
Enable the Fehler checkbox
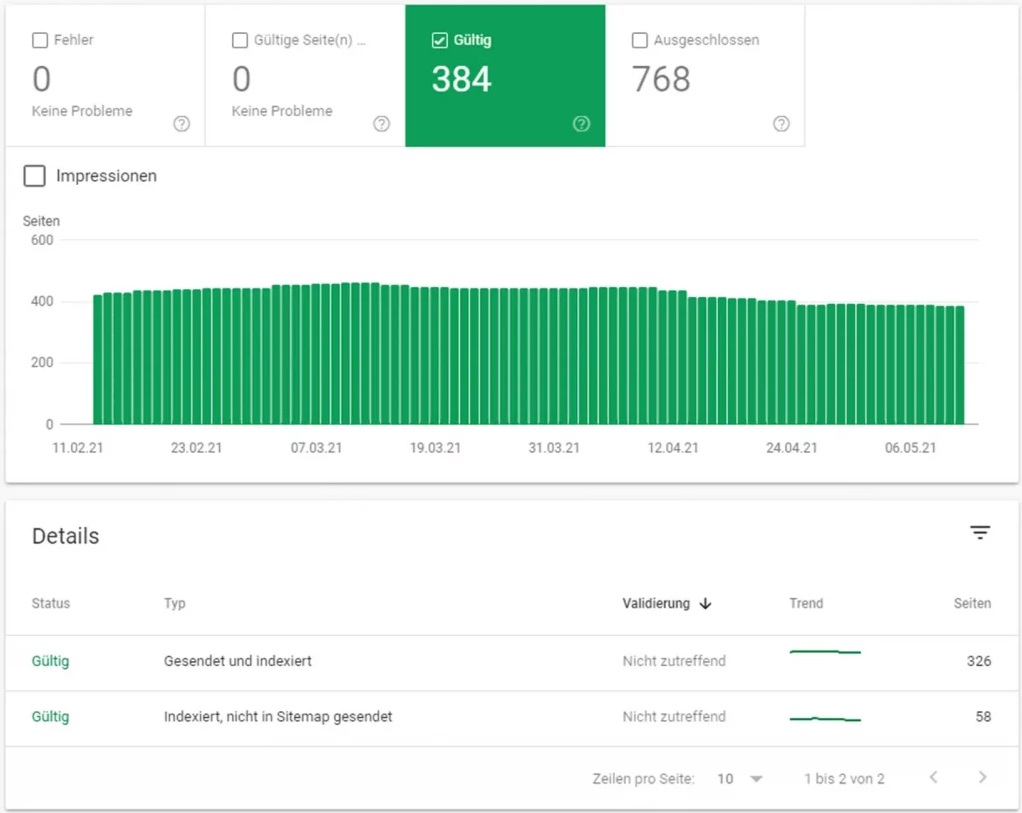pos(40,41)
